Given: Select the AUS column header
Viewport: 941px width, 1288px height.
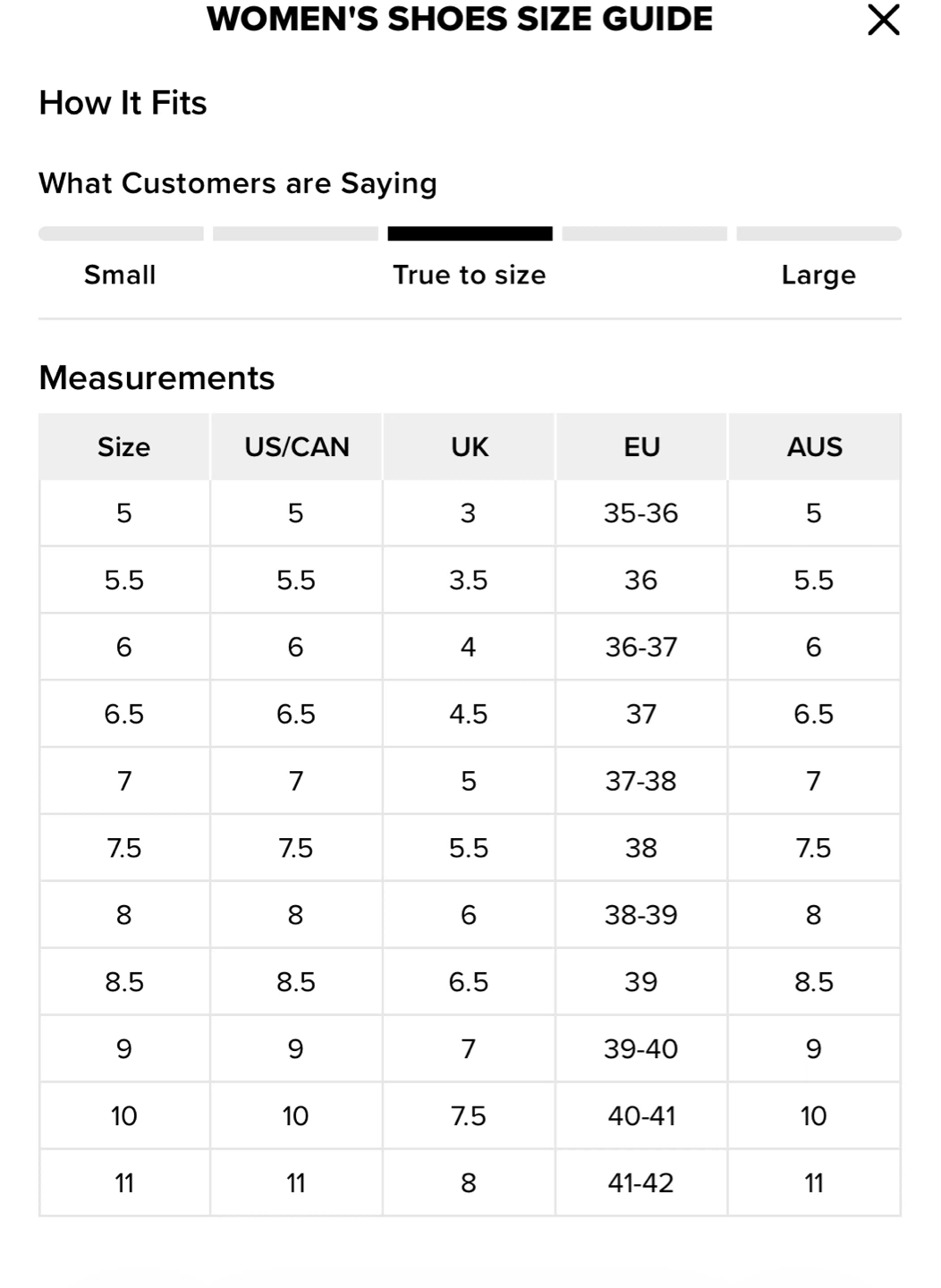Looking at the screenshot, I should coord(814,446).
